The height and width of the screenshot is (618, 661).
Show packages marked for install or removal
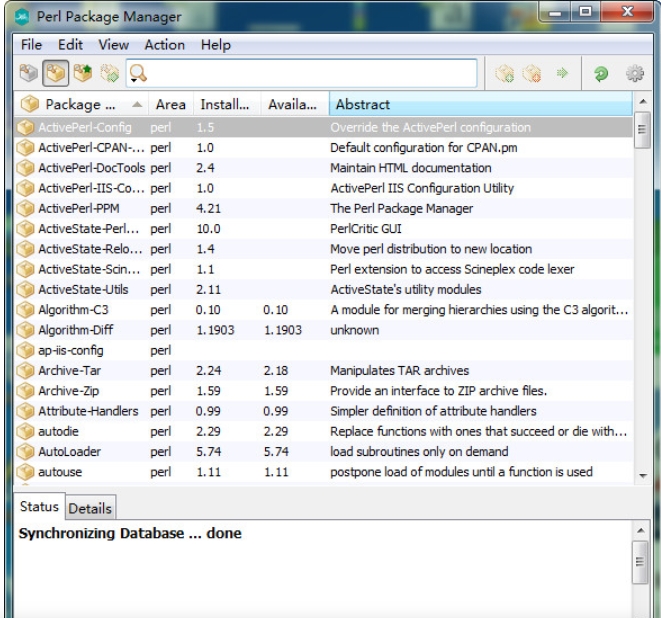pos(109,73)
